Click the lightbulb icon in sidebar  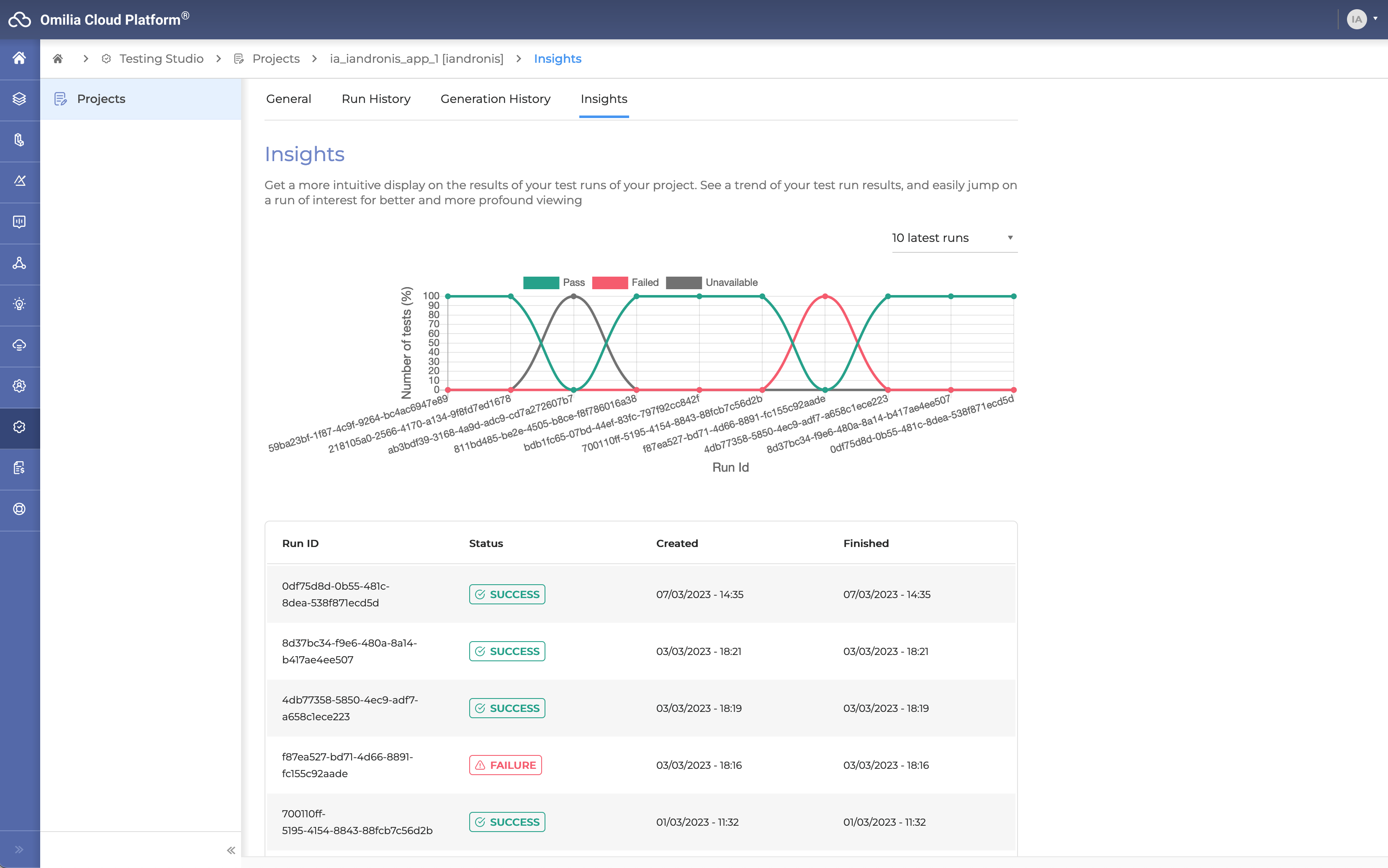point(20,304)
